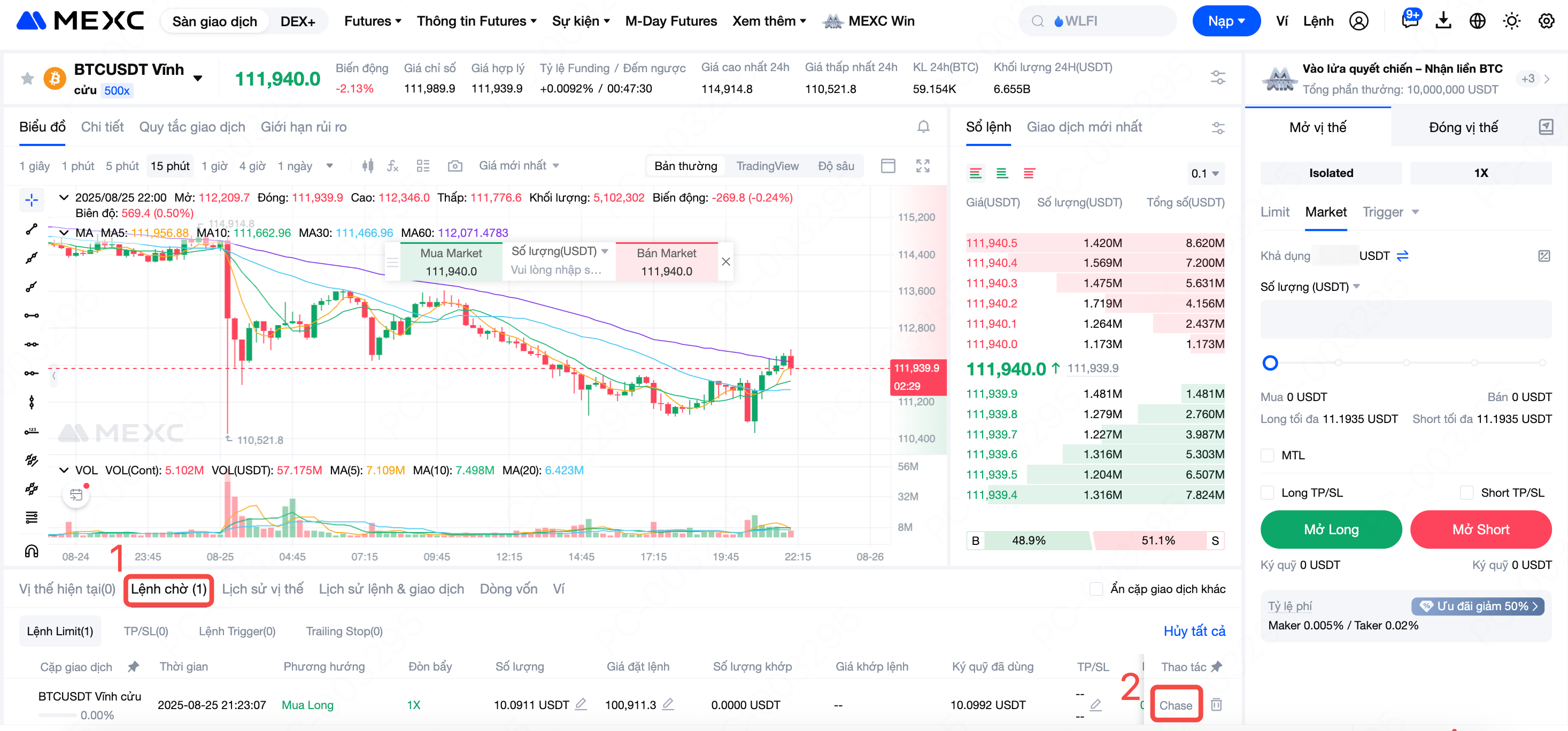Open the futures calculator icon

point(1543,256)
